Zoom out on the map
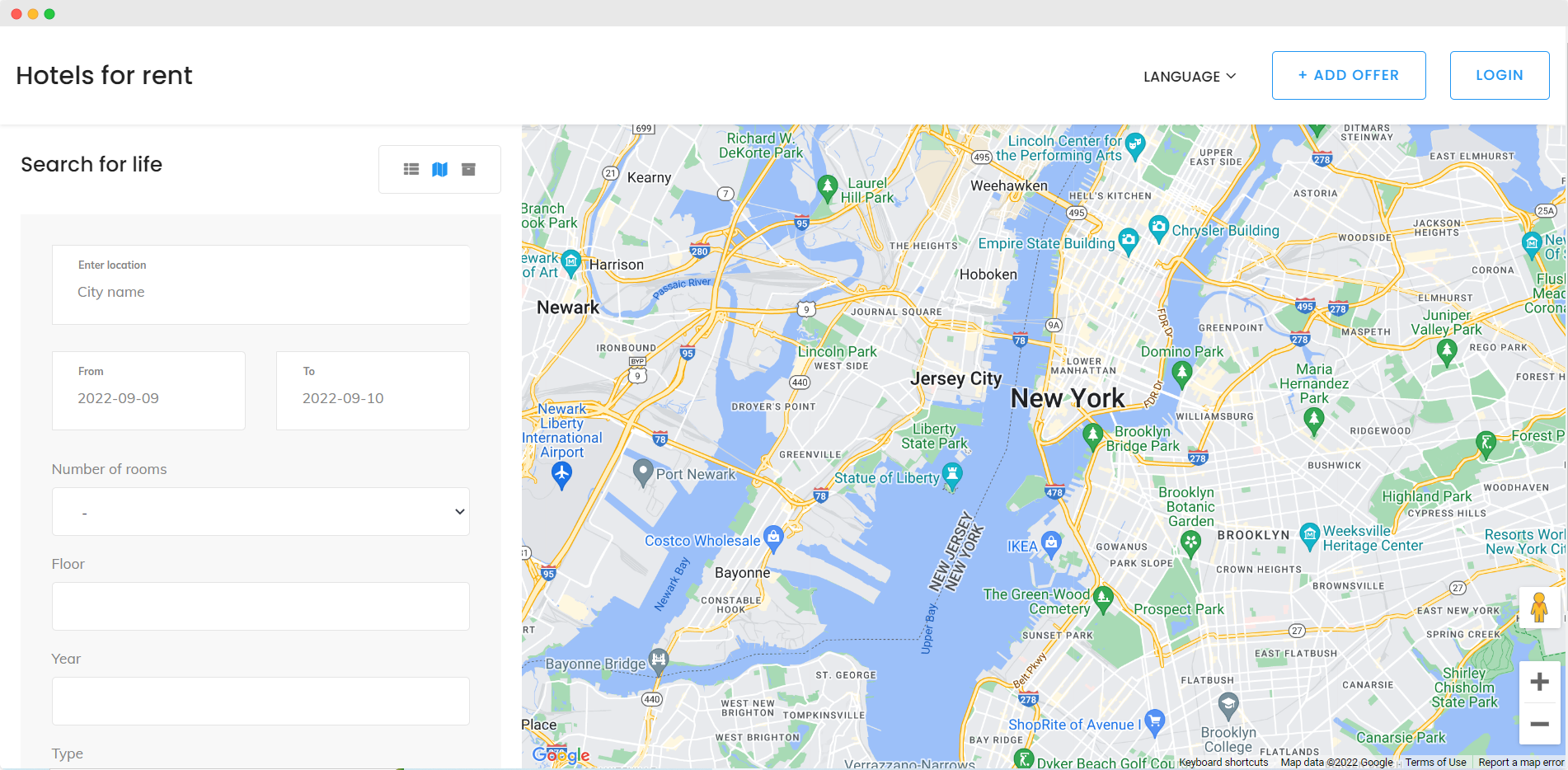This screenshot has height=770, width=1568. click(x=1539, y=724)
